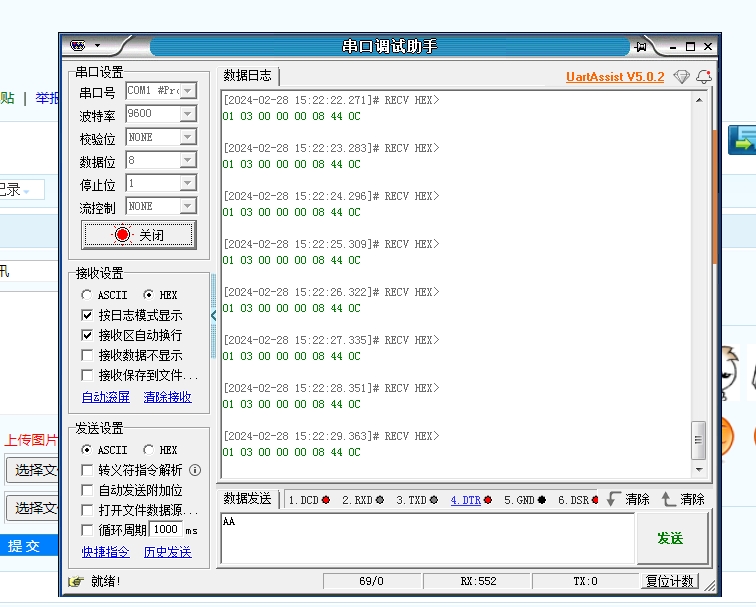The width and height of the screenshot is (756, 607).
Task: Click the down-arrow 清除 clear icon
Action: 614,499
